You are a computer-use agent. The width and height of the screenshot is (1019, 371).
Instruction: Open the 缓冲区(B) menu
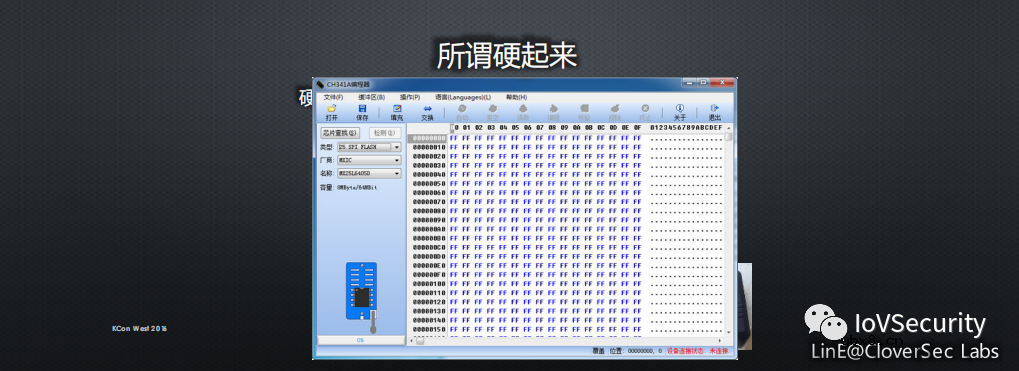click(x=371, y=97)
